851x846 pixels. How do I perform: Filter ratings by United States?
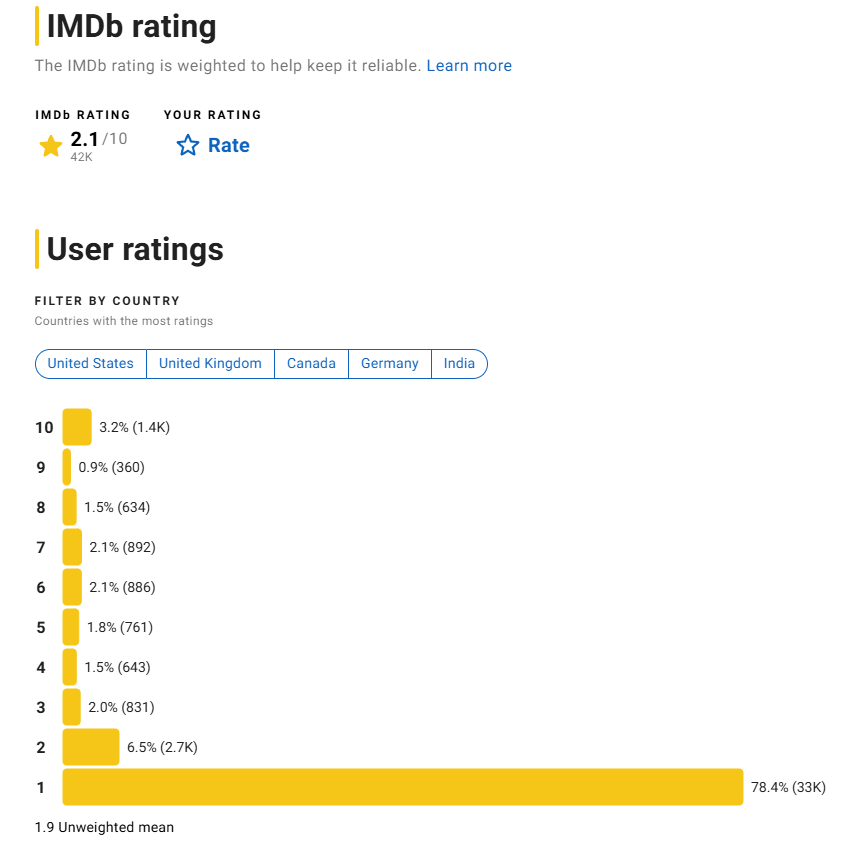(90, 363)
